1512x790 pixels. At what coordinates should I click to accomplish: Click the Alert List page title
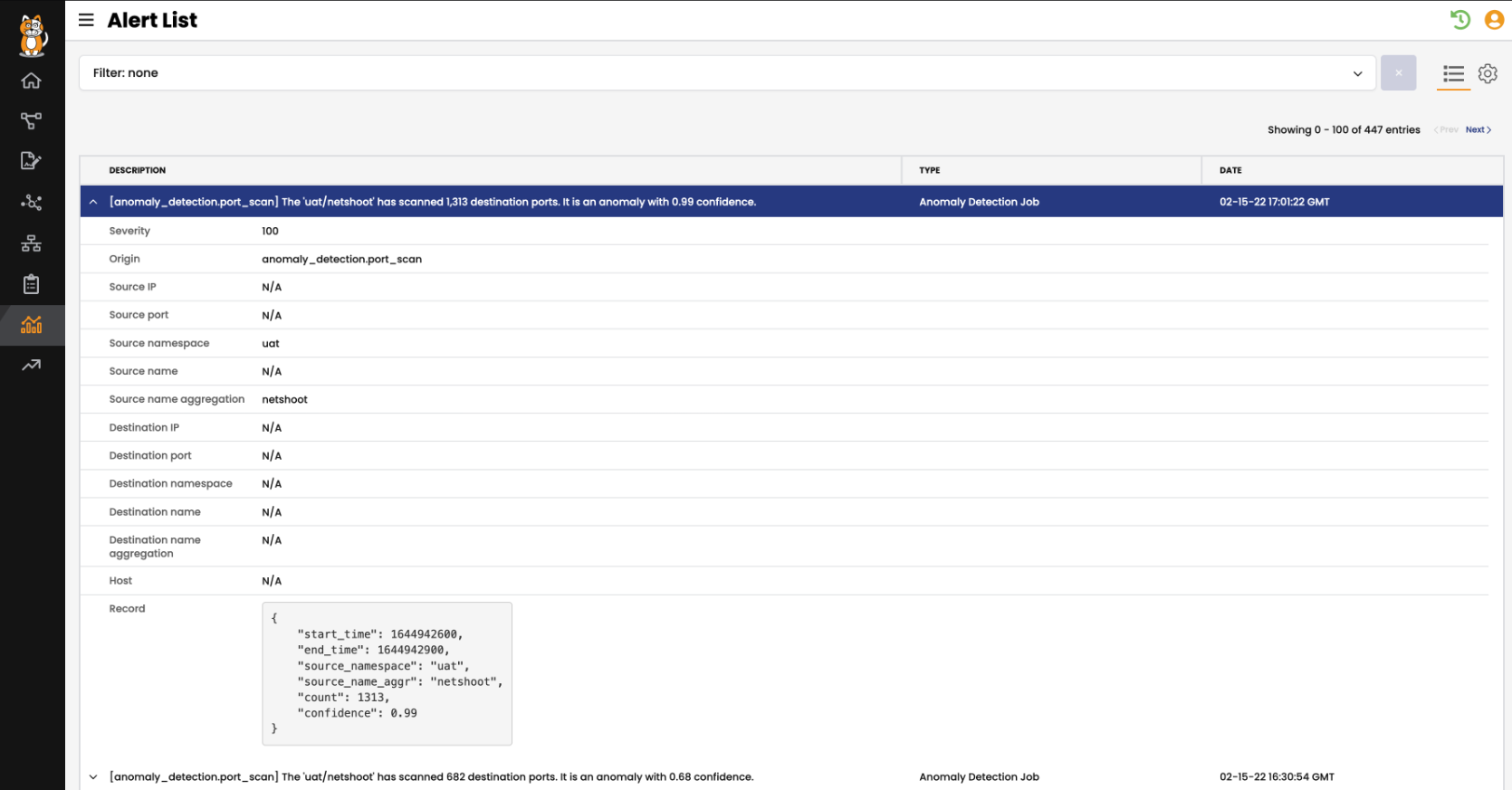(152, 20)
